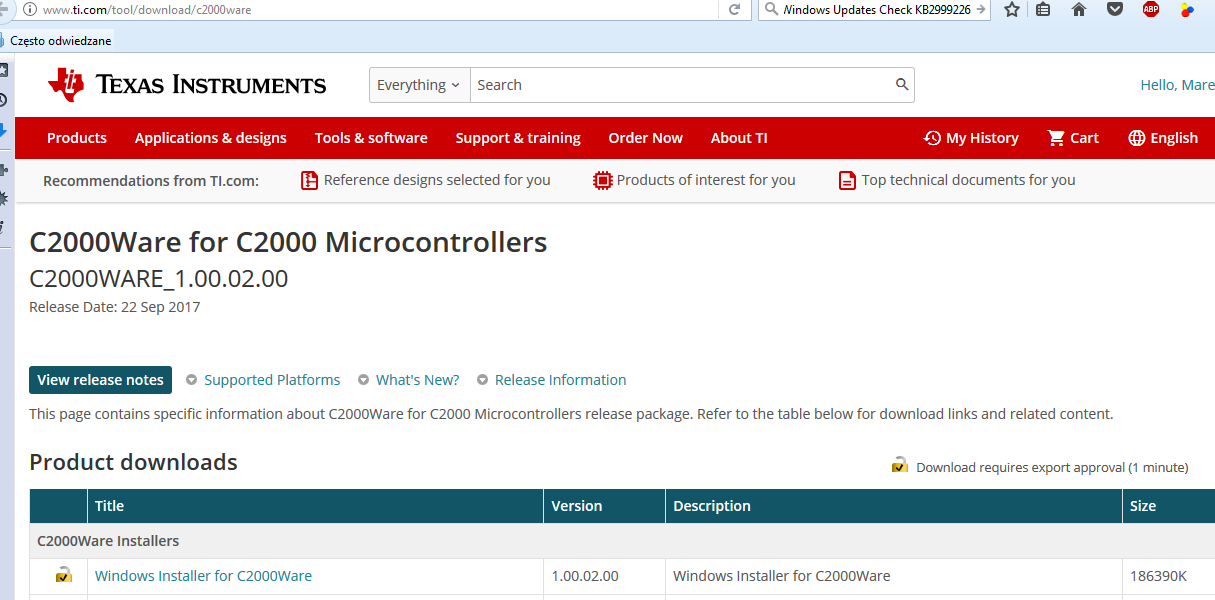
Task: Click the Hello, Mare account greeting
Action: coord(1177,85)
